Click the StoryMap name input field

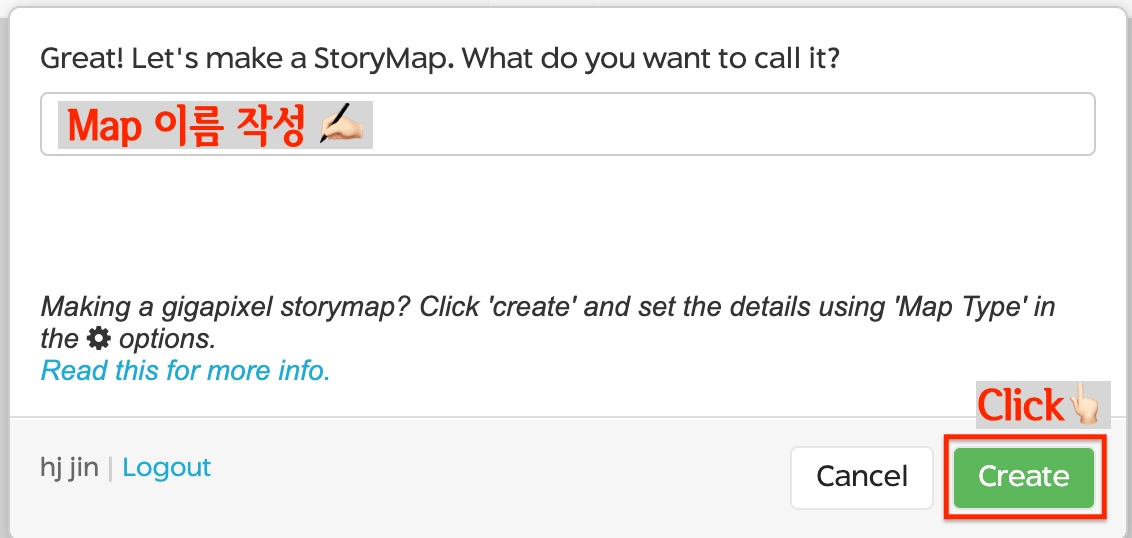[700, 125]
